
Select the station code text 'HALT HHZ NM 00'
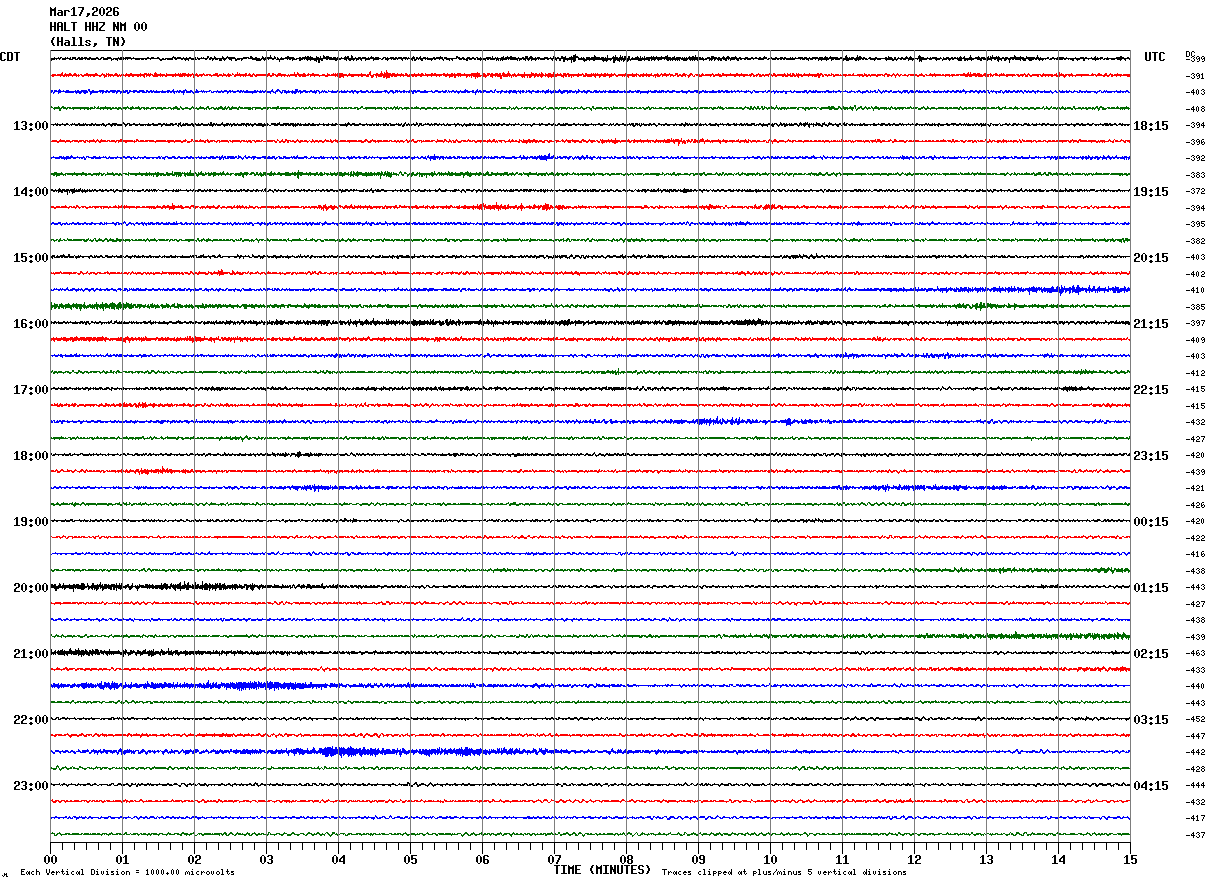pyautogui.click(x=98, y=27)
